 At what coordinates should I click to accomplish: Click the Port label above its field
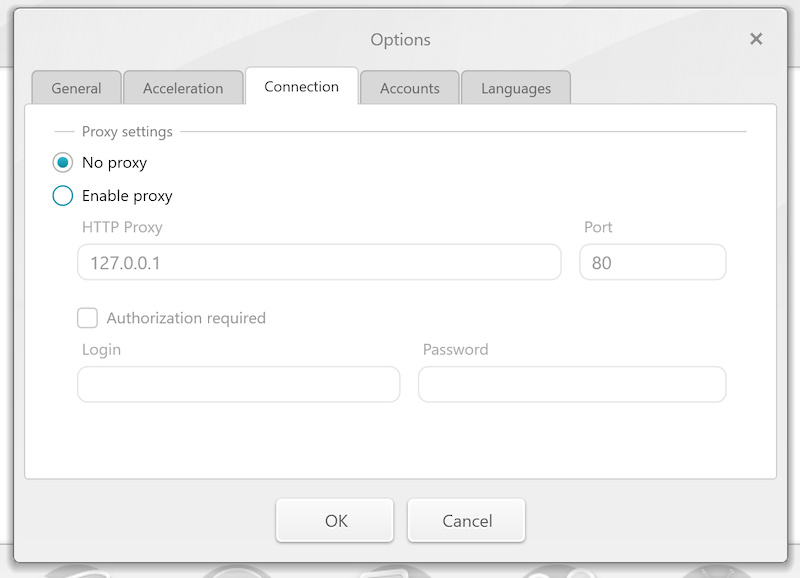coord(598,227)
